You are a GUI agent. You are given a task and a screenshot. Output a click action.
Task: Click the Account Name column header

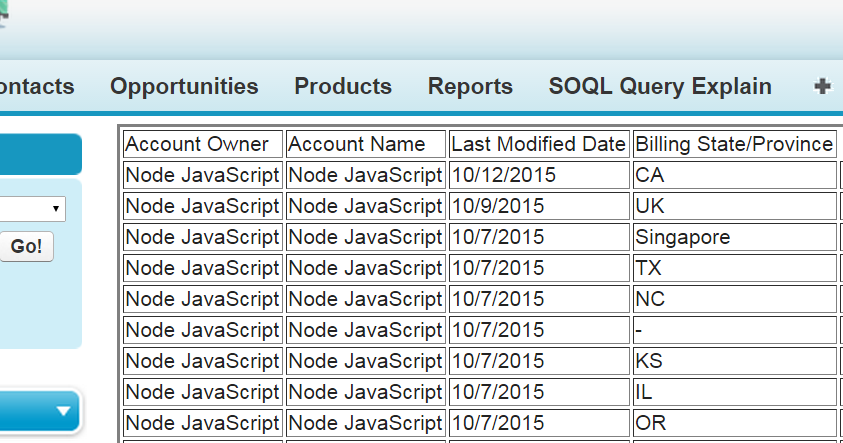pyautogui.click(x=366, y=144)
